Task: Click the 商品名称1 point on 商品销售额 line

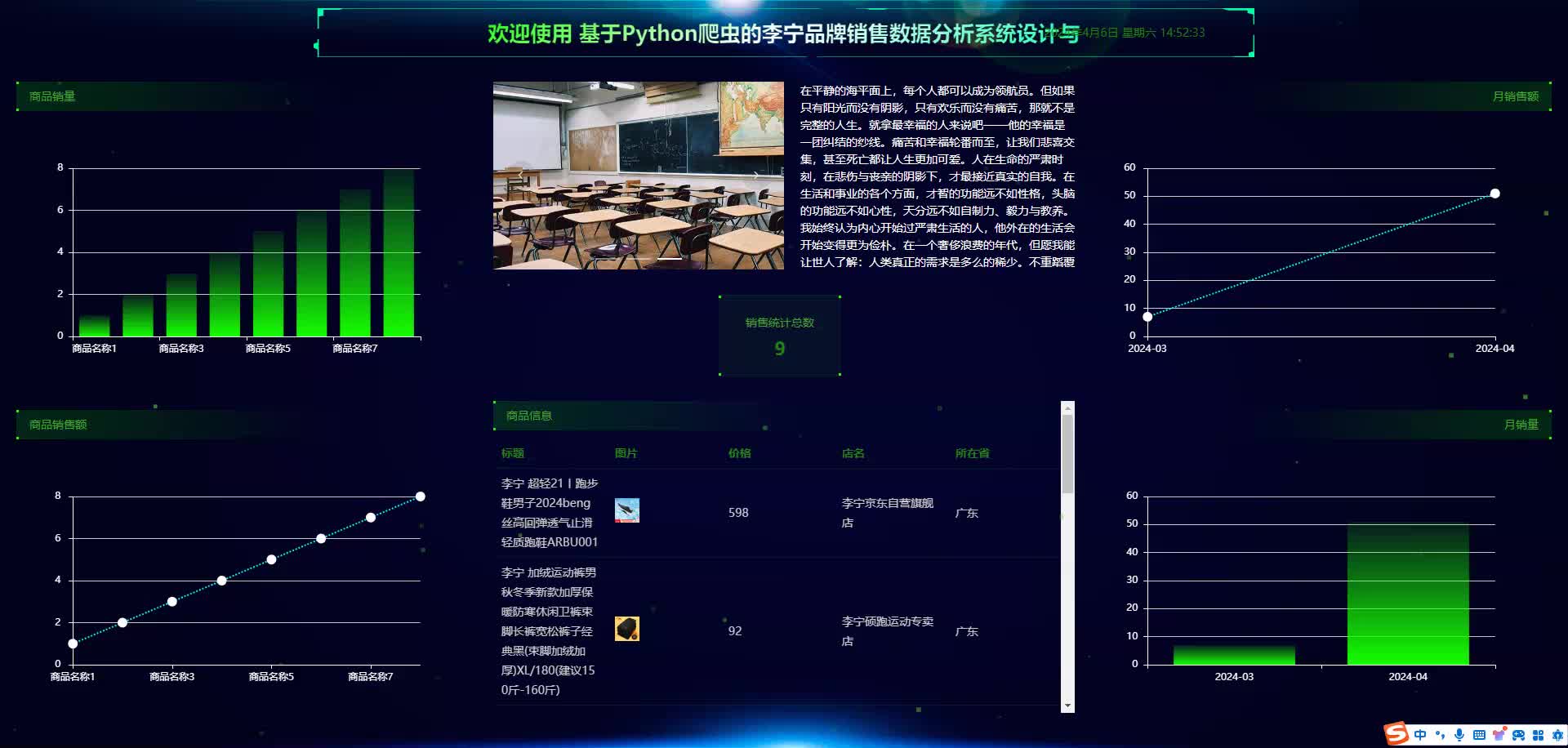Action: click(73, 643)
